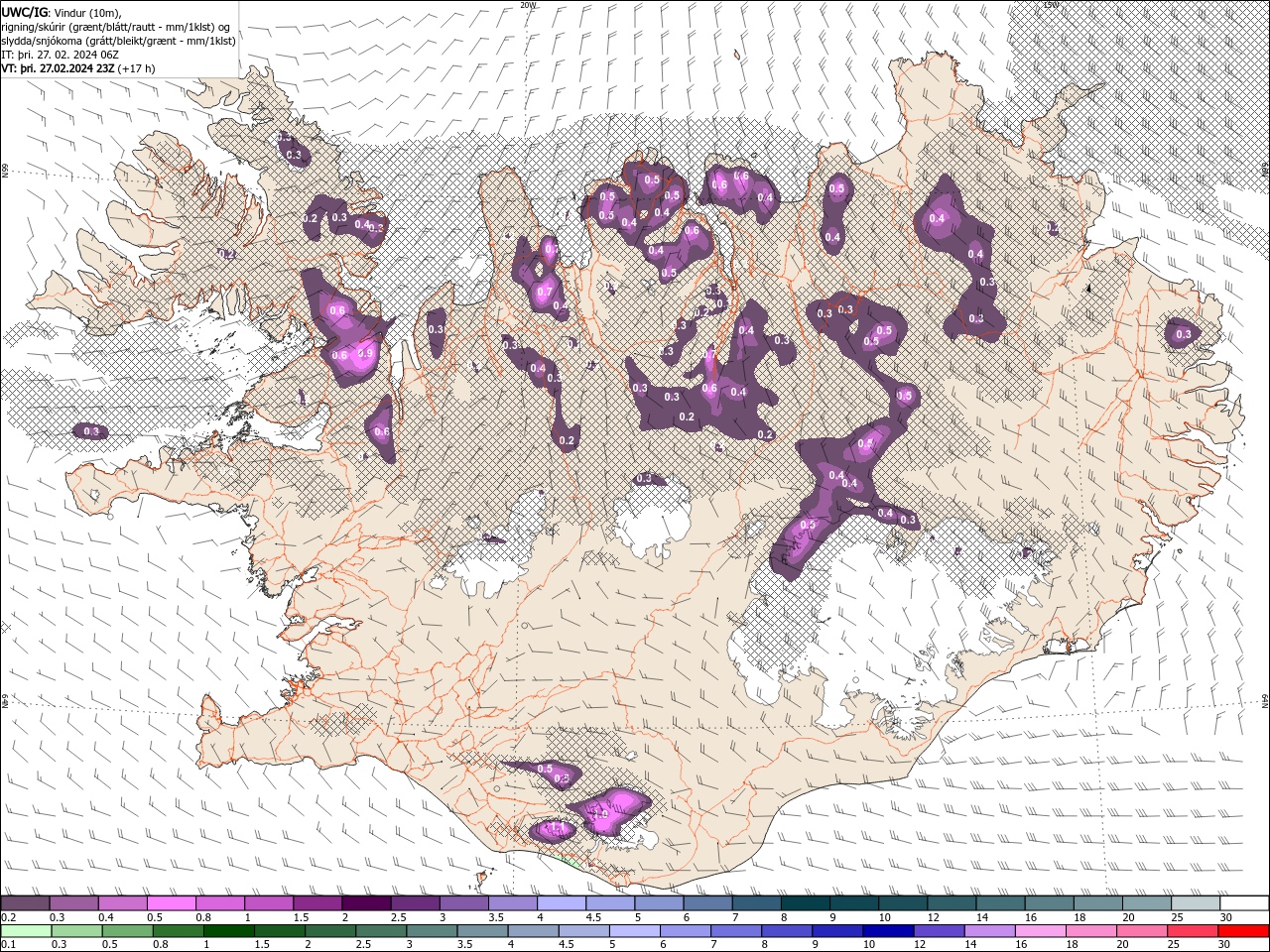Image resolution: width=1270 pixels, height=952 pixels.
Task: Click the '0.4' label in the snow legend
Action: point(105,917)
